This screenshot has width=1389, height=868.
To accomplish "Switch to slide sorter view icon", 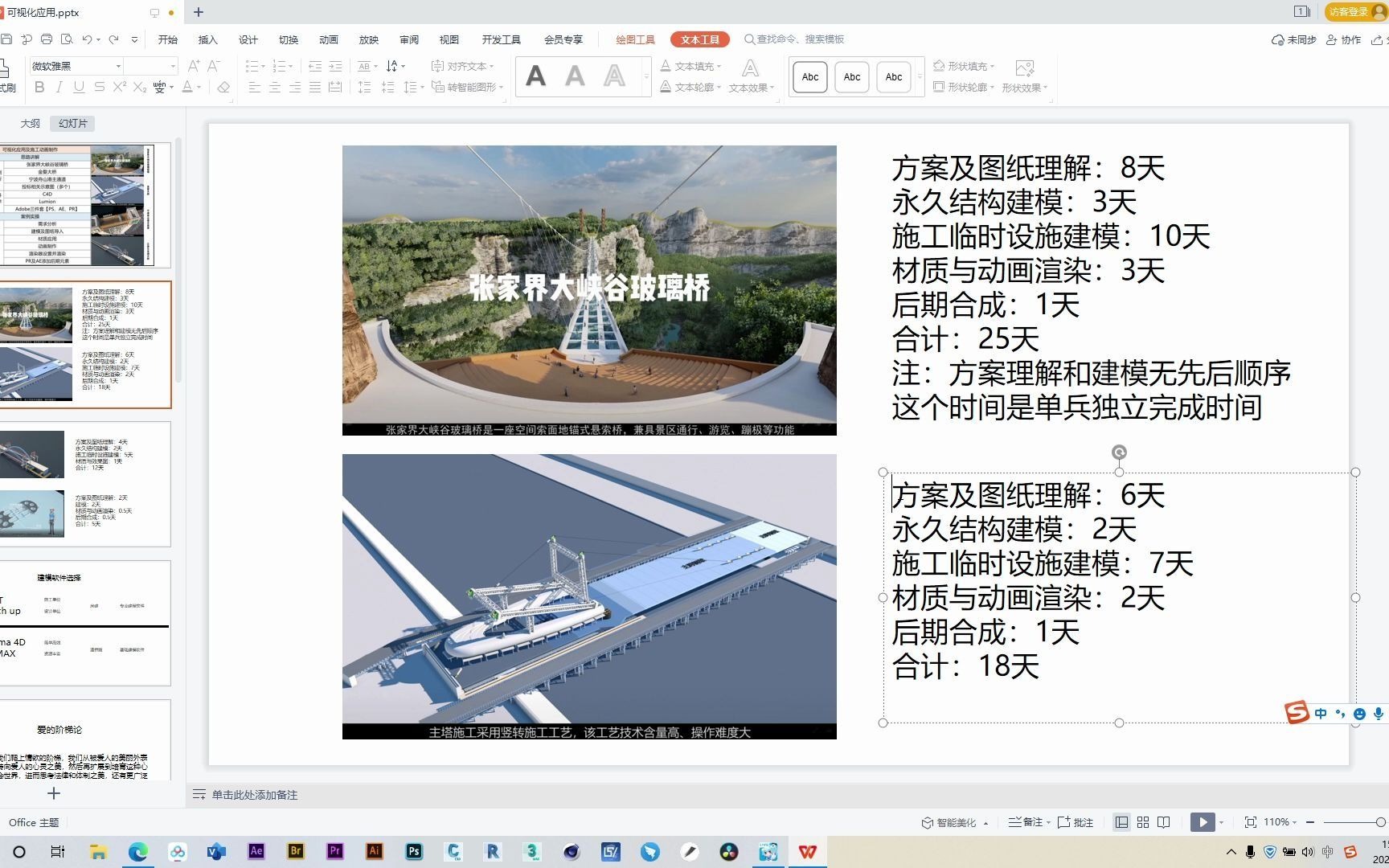I will pyautogui.click(x=1143, y=822).
